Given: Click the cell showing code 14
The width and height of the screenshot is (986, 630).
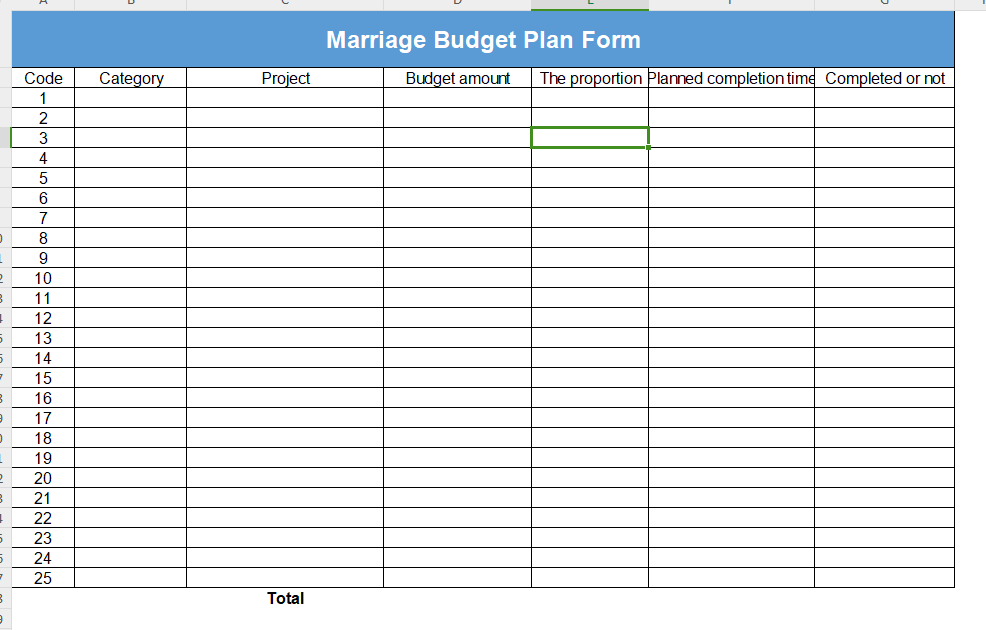Looking at the screenshot, I should click(43, 358).
